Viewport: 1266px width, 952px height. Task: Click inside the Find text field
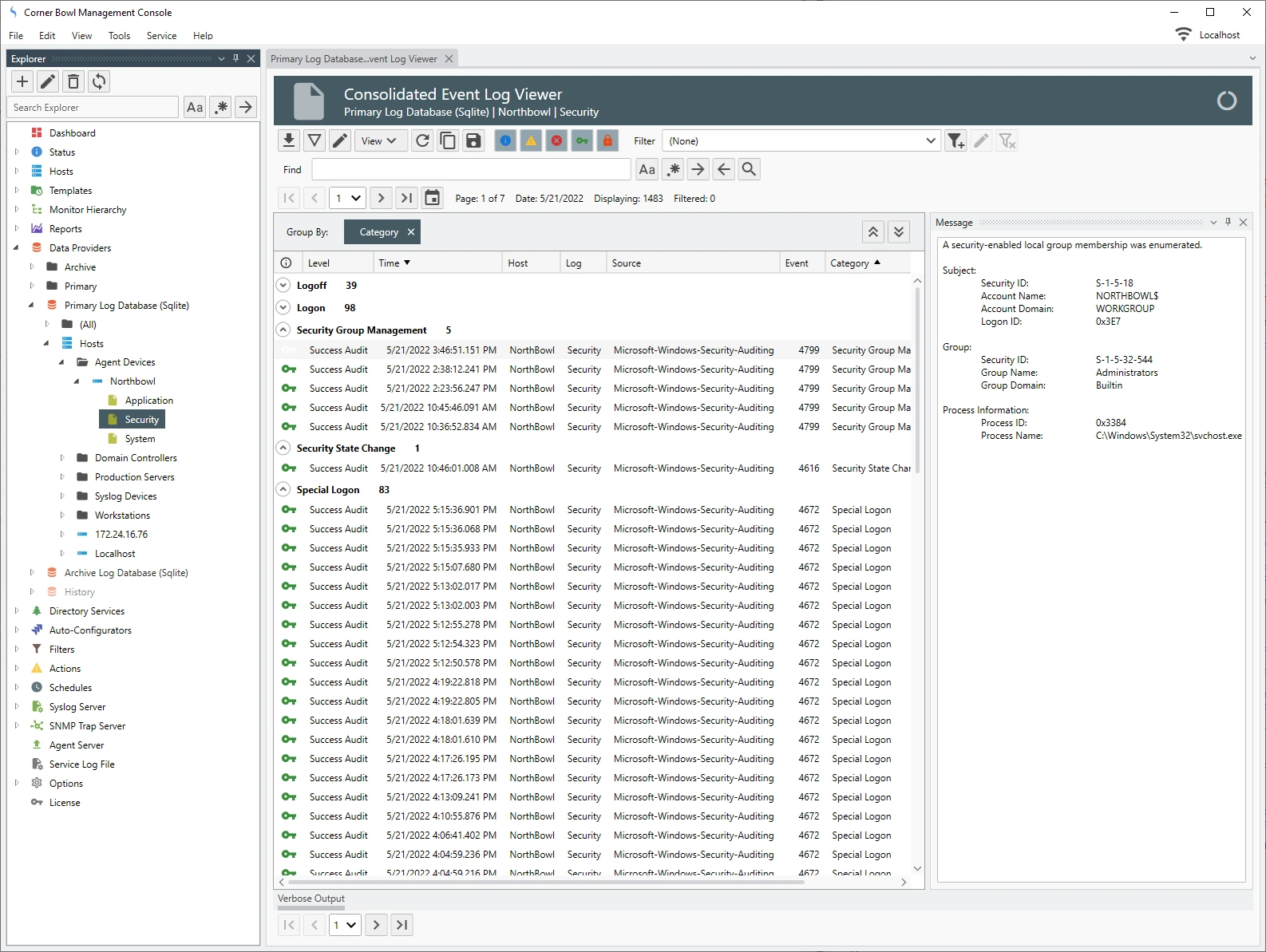pos(471,169)
